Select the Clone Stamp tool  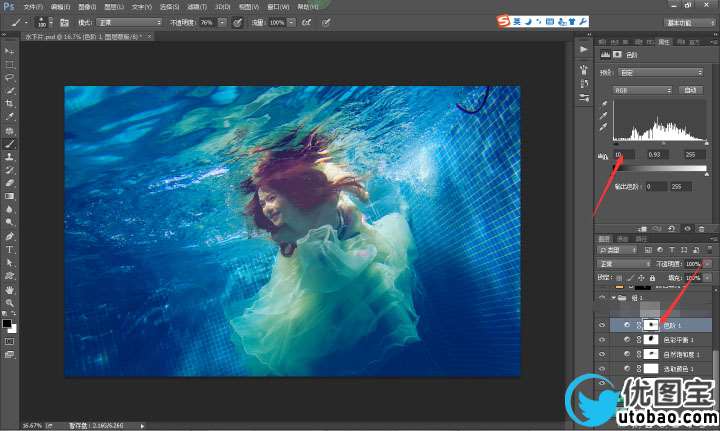(x=9, y=157)
